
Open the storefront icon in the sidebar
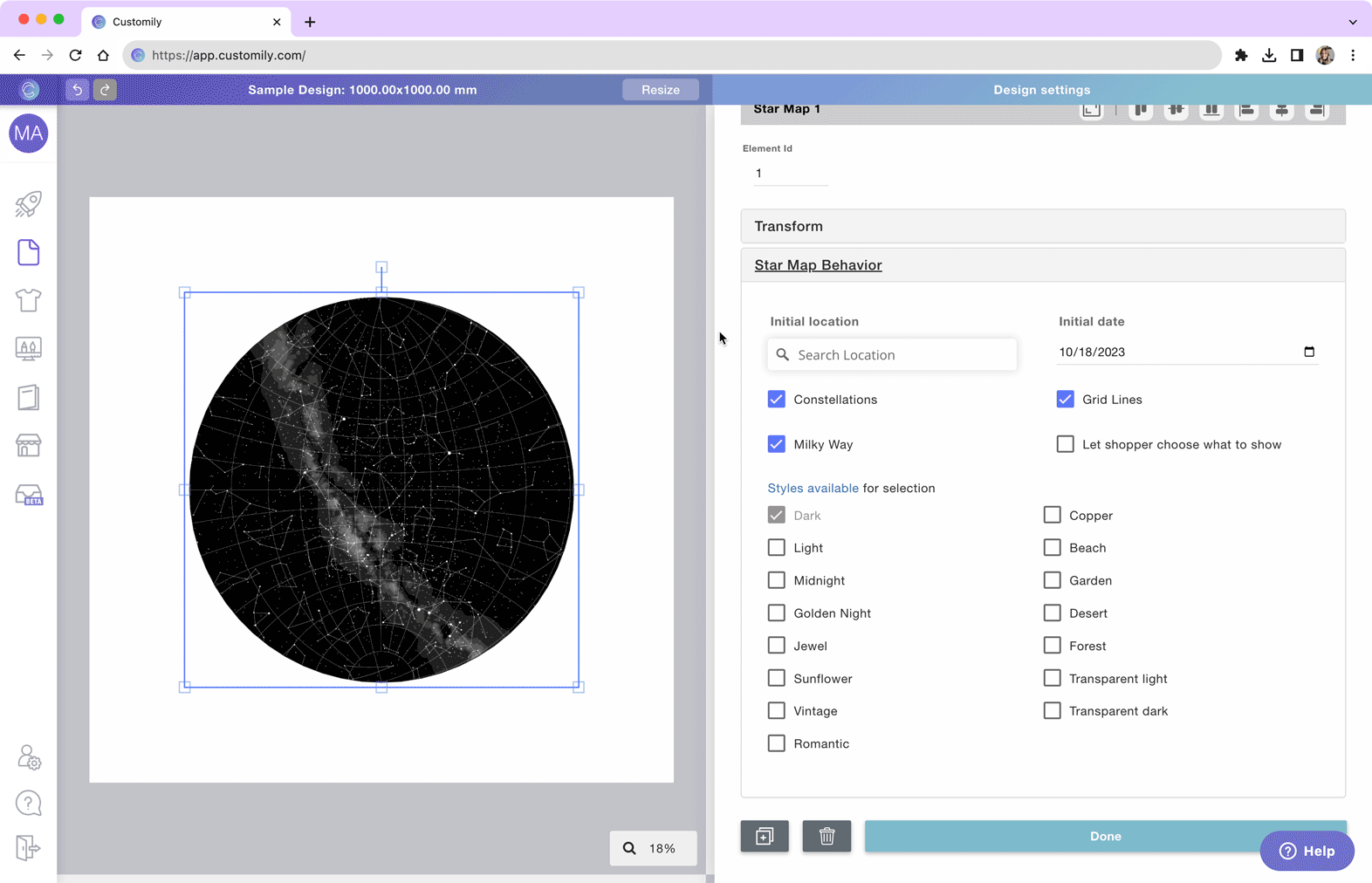click(28, 446)
